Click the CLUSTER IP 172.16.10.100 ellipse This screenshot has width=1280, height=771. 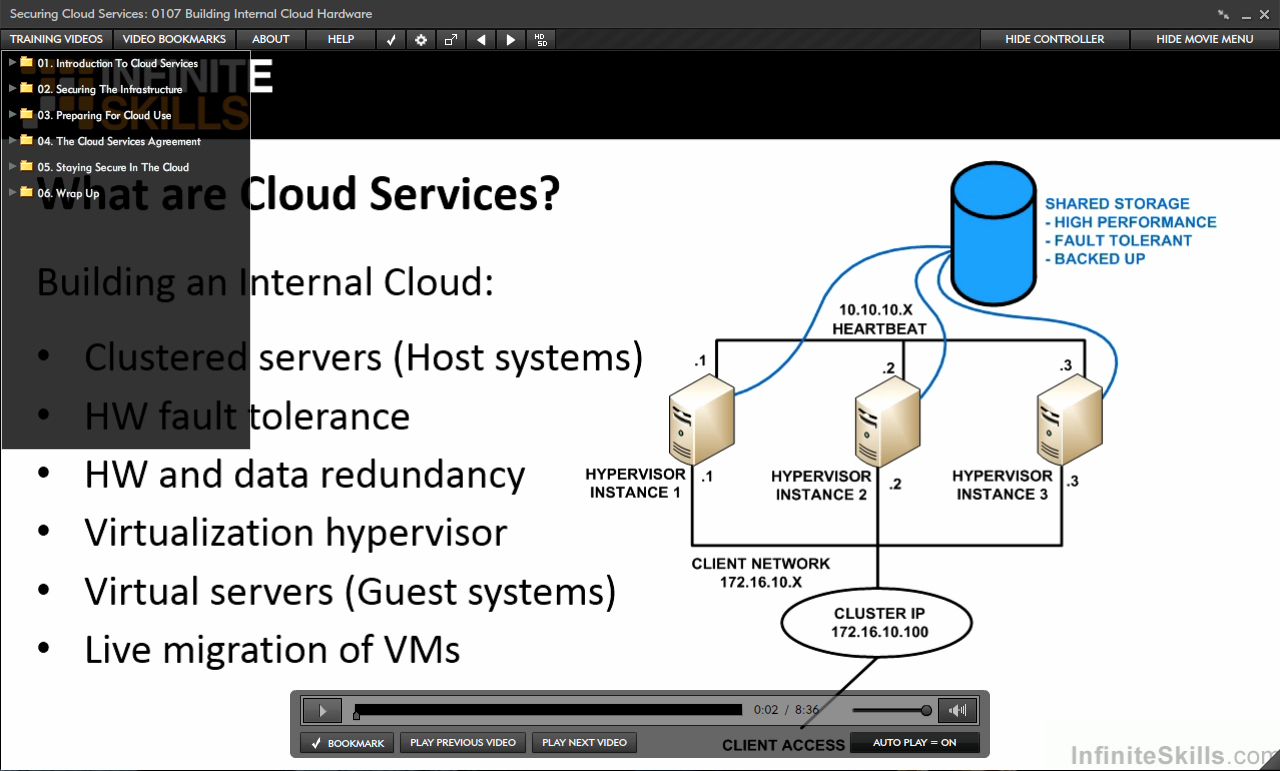pyautogui.click(x=879, y=623)
